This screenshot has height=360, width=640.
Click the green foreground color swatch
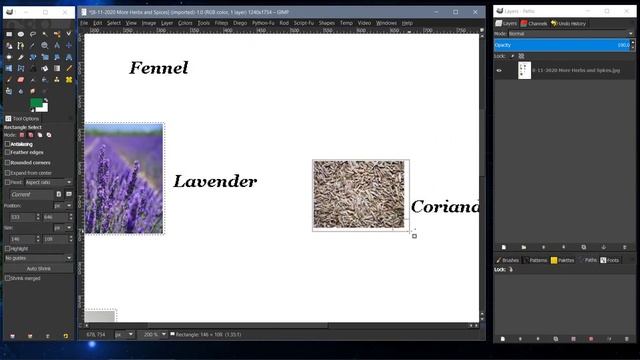pos(36,103)
